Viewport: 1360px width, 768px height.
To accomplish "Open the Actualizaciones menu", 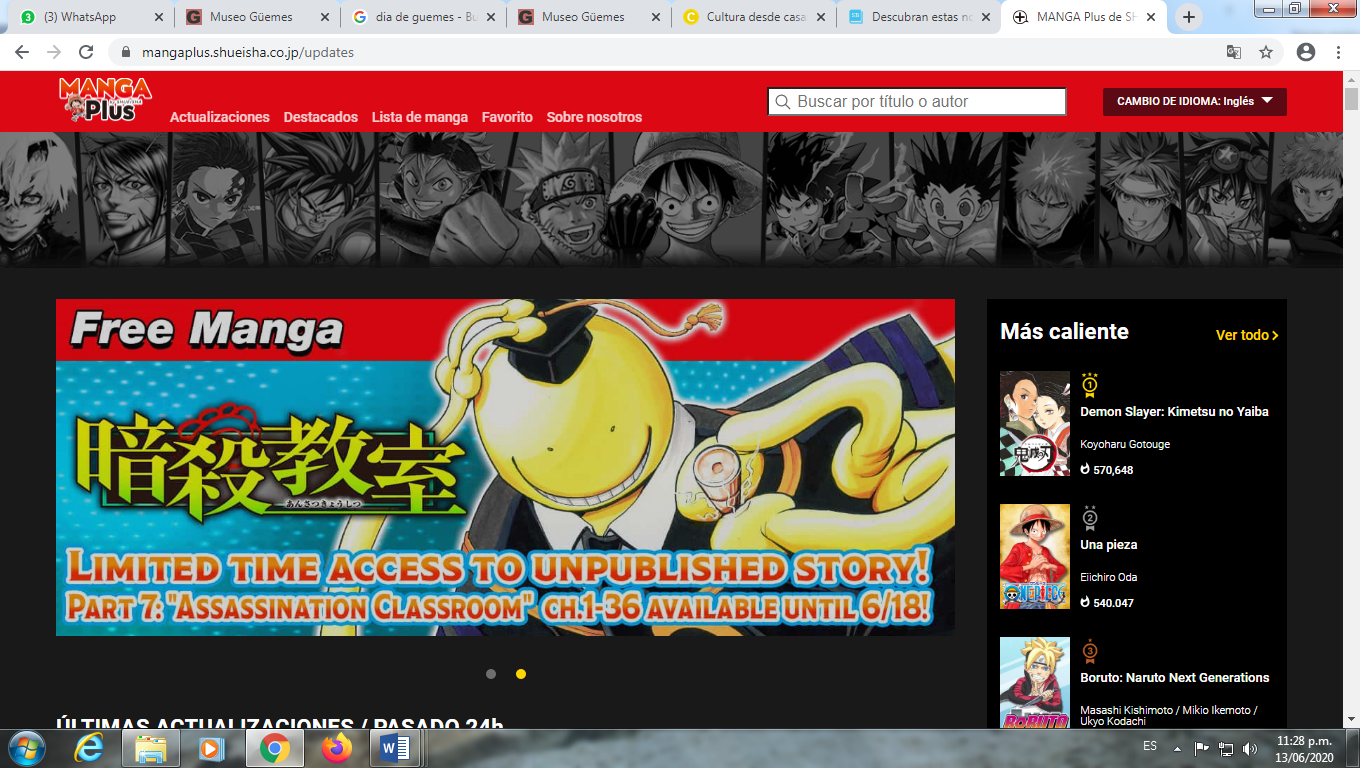I will pos(220,117).
